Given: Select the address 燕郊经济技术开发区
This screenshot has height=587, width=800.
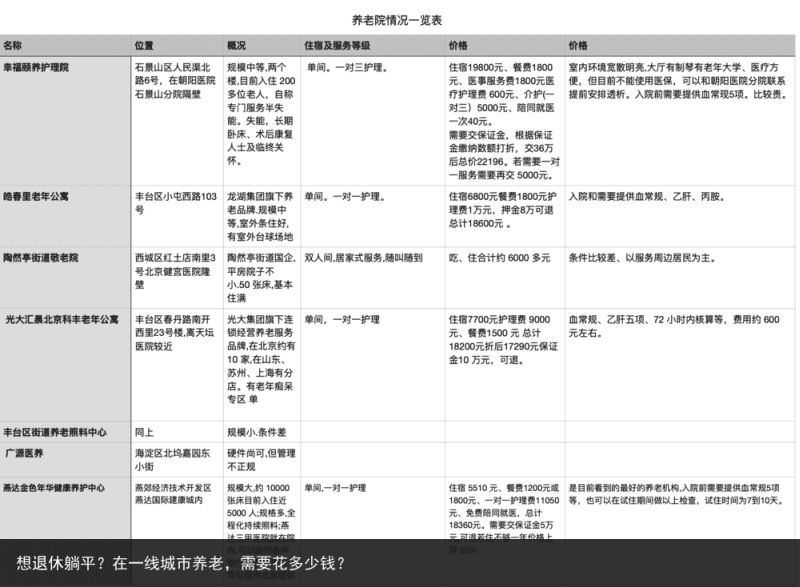Looking at the screenshot, I should (x=173, y=488).
